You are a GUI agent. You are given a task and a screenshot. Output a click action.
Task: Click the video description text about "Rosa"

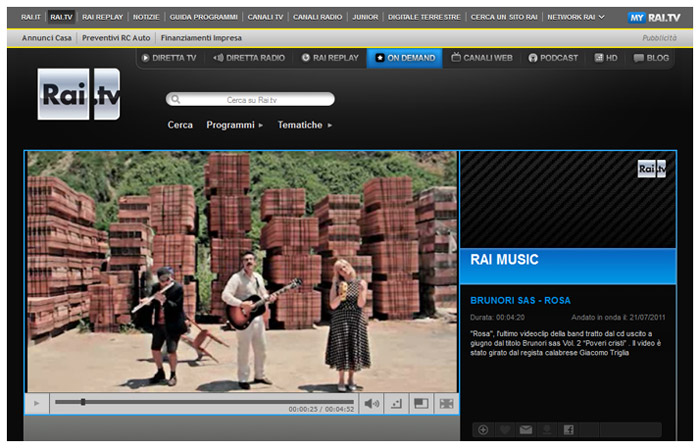(x=565, y=343)
